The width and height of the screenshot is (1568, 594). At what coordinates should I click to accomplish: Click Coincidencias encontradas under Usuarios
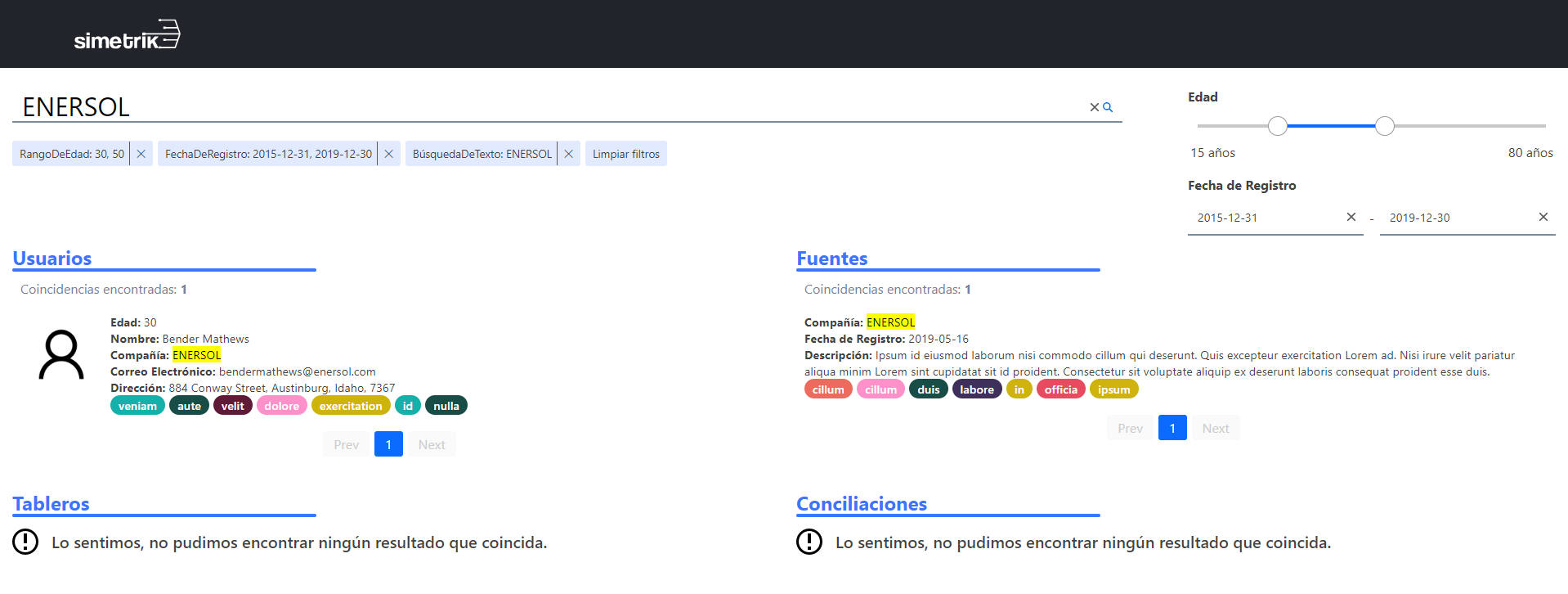click(x=104, y=290)
